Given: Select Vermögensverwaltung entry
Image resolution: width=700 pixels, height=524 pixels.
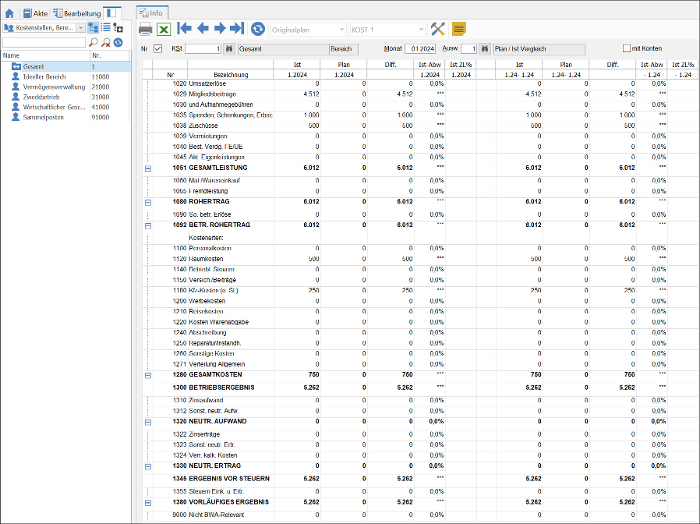Looking at the screenshot, I should [x=54, y=87].
